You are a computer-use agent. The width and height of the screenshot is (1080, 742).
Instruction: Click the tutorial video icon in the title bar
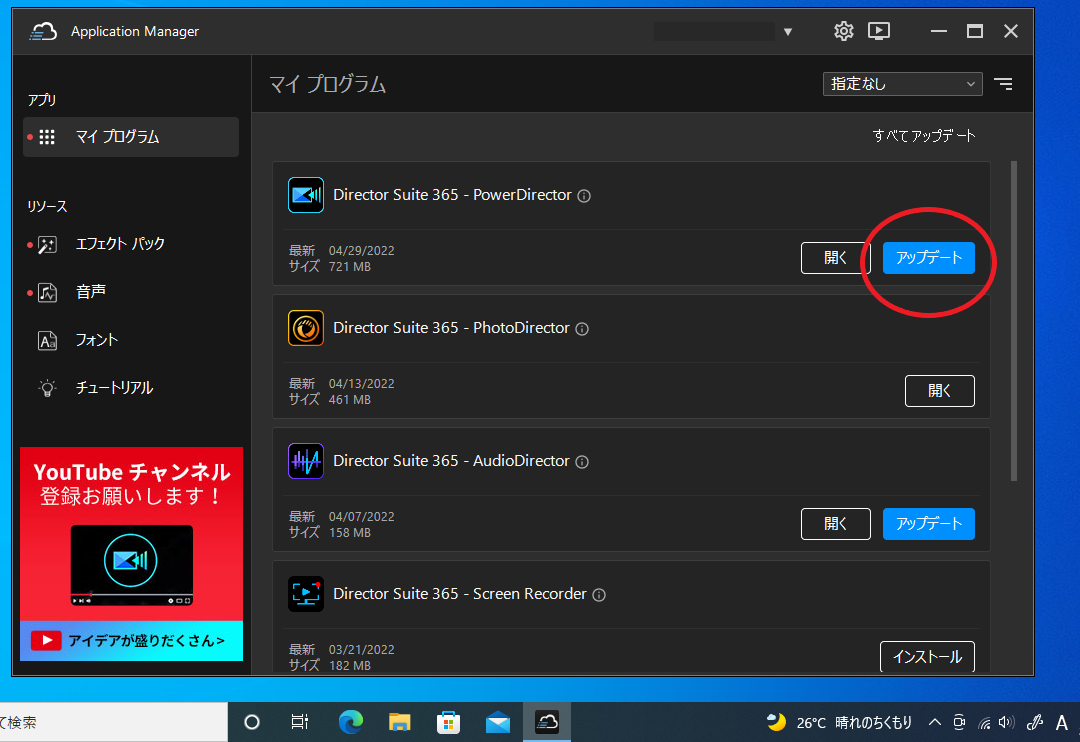pyautogui.click(x=879, y=31)
